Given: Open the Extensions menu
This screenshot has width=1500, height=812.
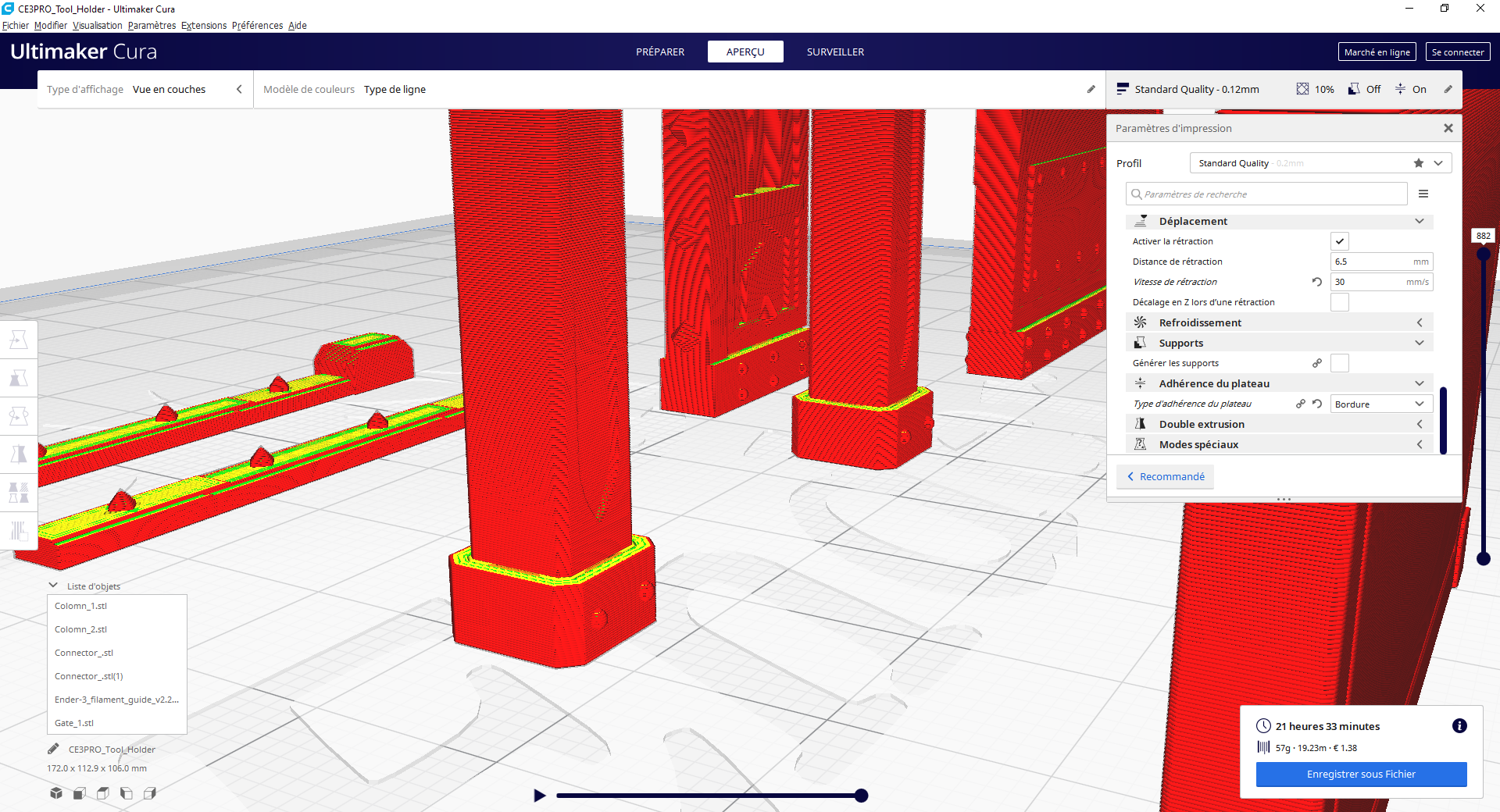Looking at the screenshot, I should (204, 26).
